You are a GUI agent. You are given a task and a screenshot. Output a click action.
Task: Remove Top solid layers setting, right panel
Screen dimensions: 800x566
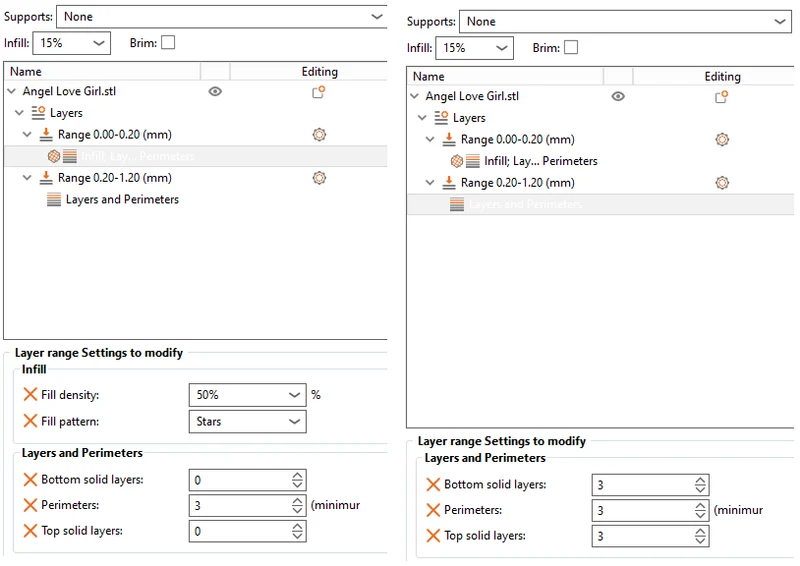[433, 535]
